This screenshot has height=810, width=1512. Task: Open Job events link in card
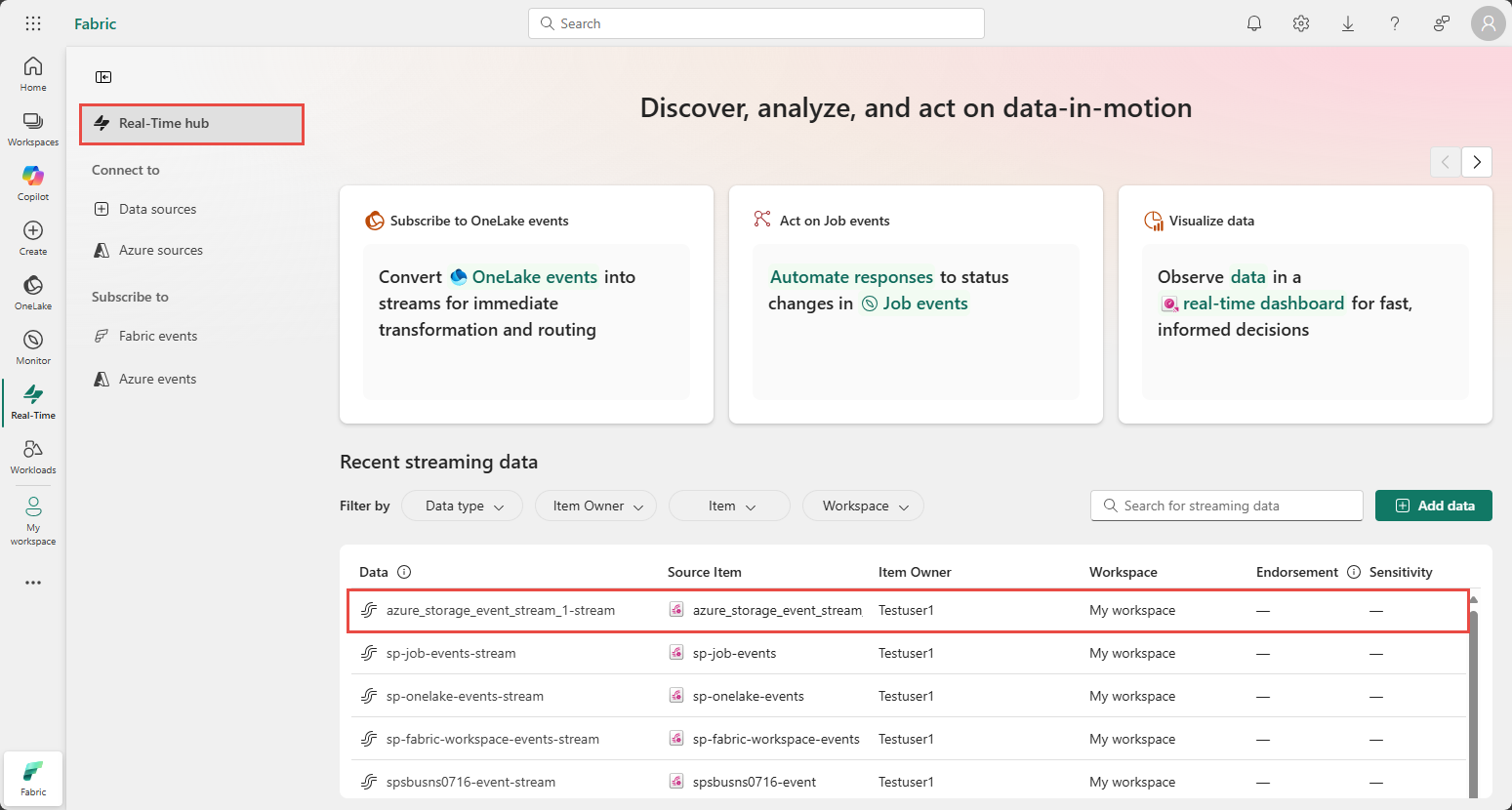916,304
